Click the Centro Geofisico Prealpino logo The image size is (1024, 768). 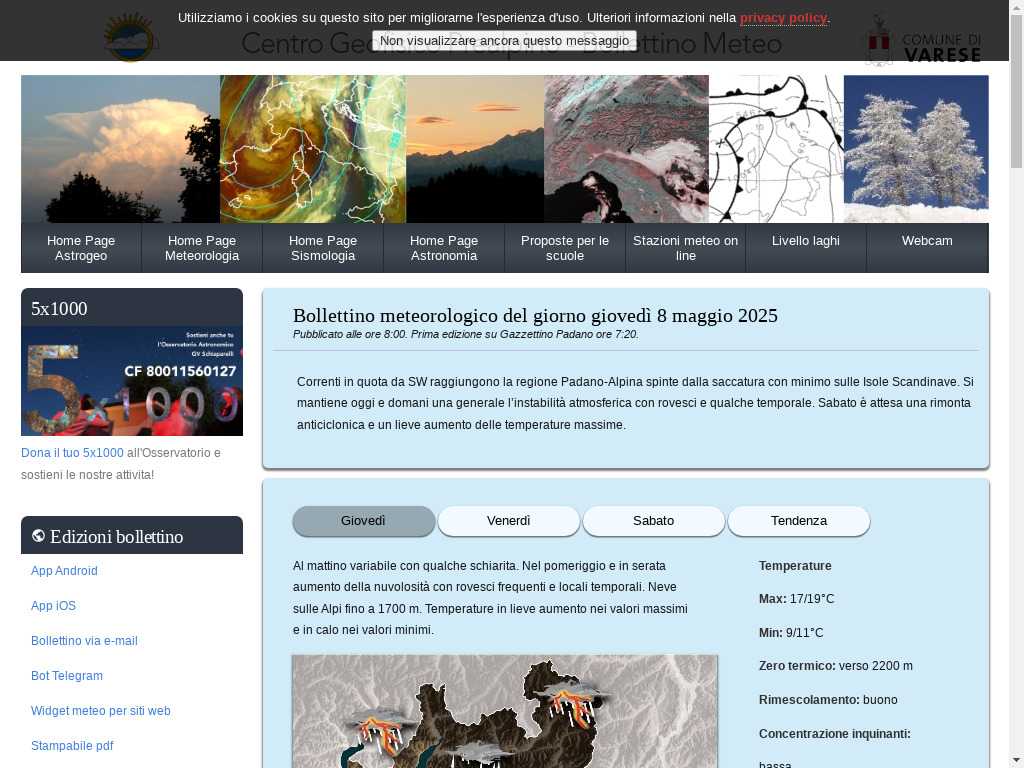coord(131,37)
